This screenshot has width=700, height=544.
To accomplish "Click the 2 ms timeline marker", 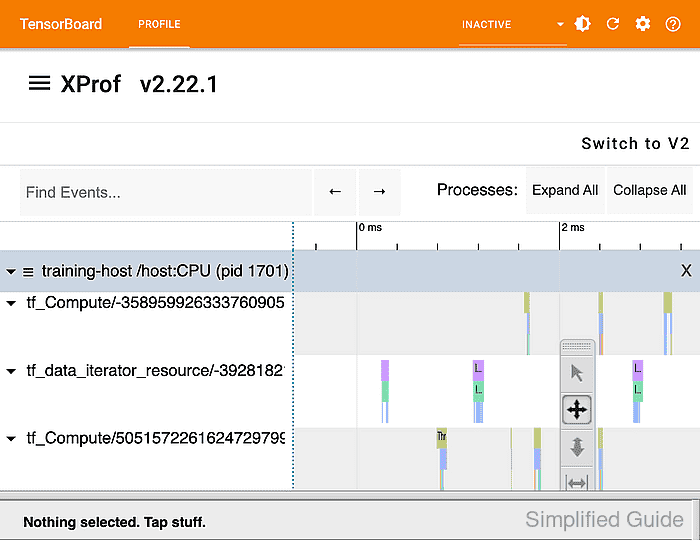I will (573, 228).
